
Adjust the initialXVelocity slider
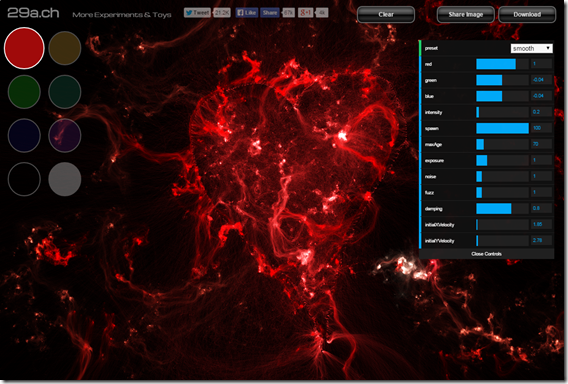click(x=502, y=225)
